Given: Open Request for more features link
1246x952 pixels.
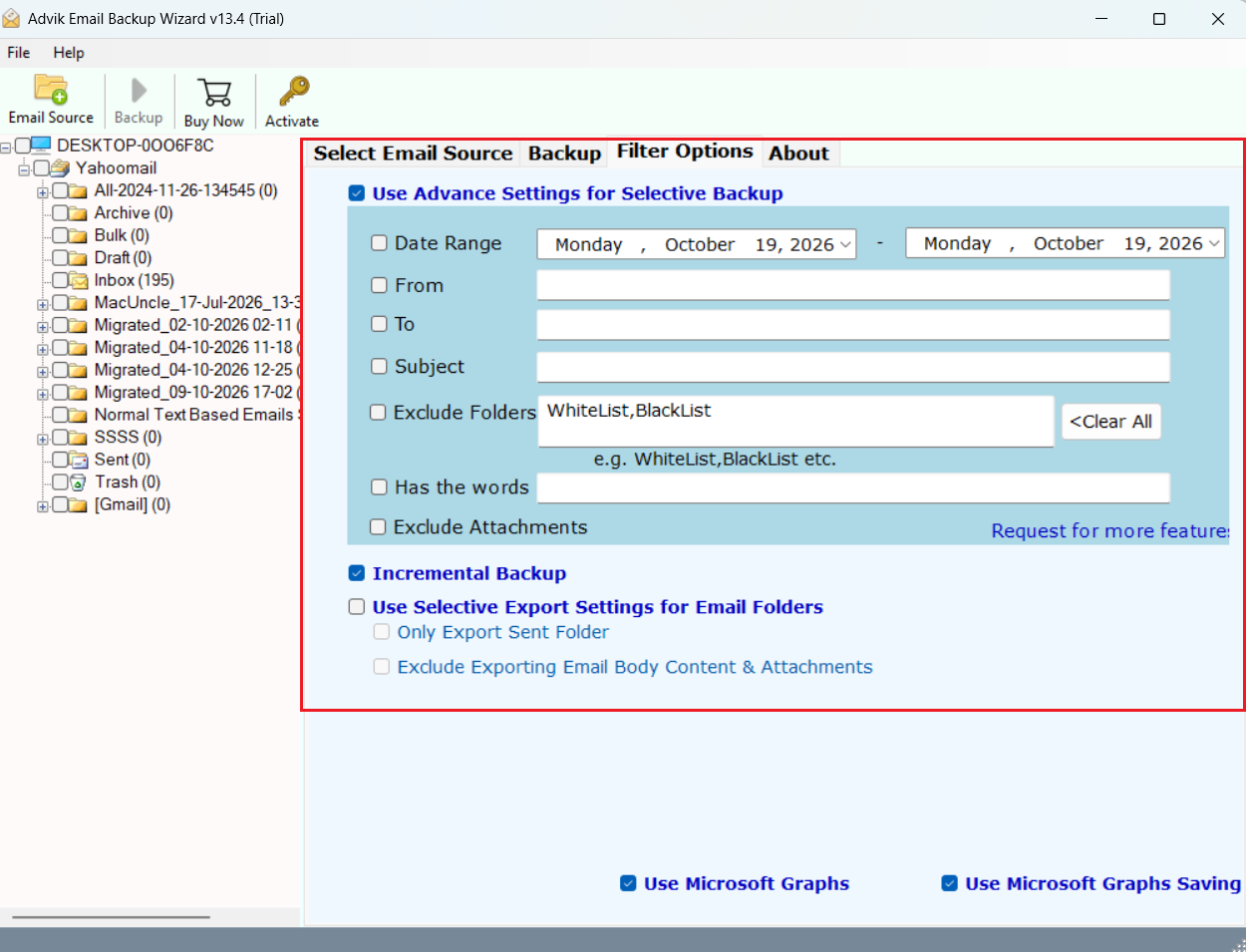Looking at the screenshot, I should 1110,531.
